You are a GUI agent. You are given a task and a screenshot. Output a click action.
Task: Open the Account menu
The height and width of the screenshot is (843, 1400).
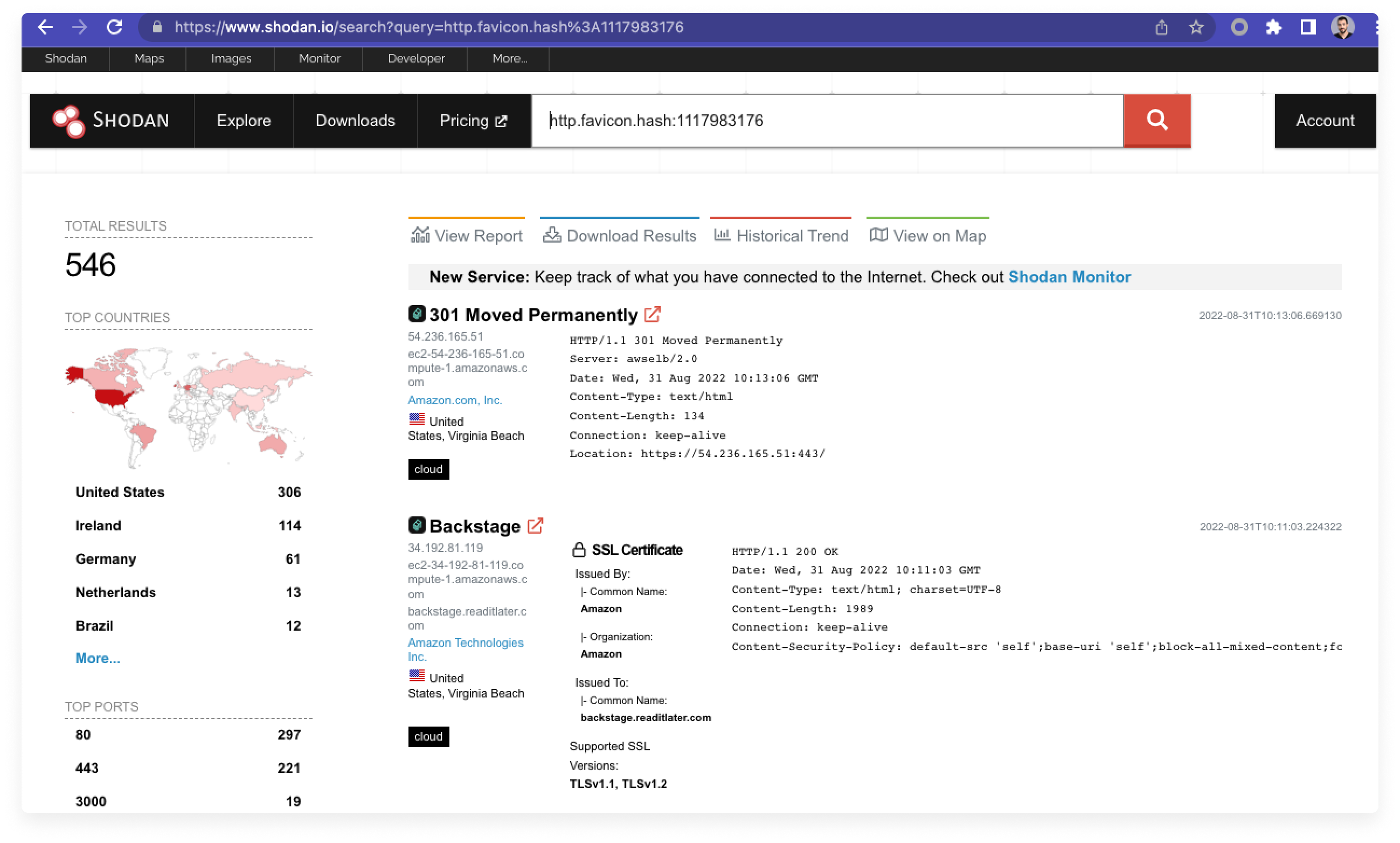(x=1325, y=120)
